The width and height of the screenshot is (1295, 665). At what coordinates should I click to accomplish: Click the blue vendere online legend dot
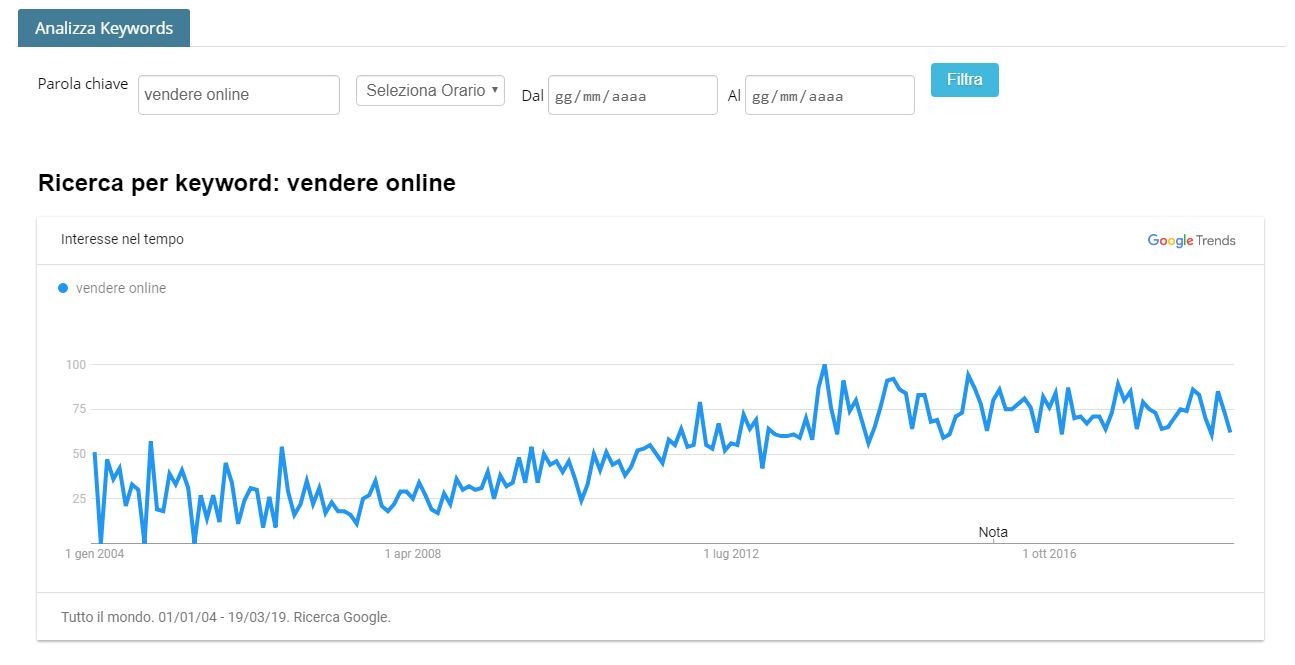tap(63, 288)
